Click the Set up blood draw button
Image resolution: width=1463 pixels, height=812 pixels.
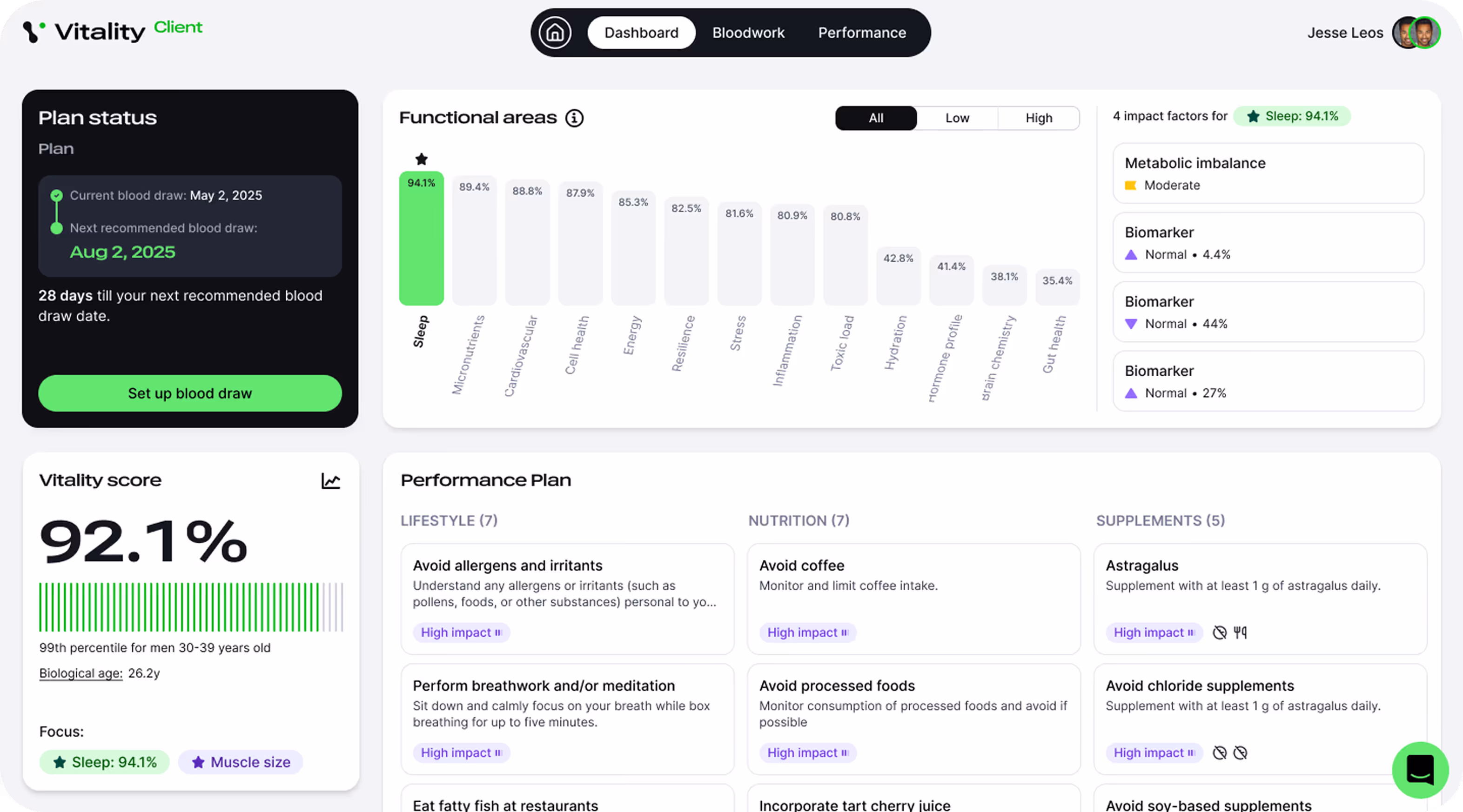tap(190, 393)
